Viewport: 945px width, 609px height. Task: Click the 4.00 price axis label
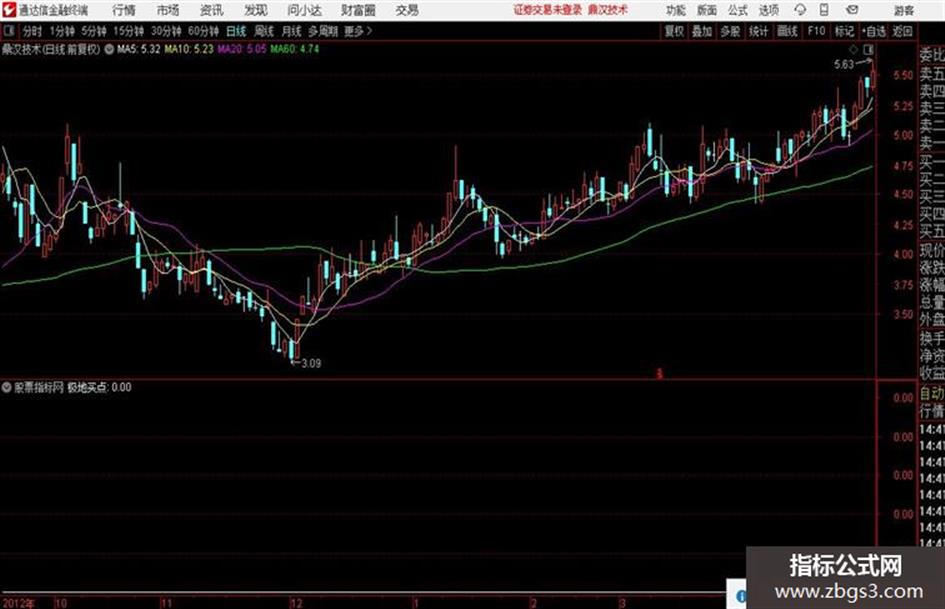[903, 254]
